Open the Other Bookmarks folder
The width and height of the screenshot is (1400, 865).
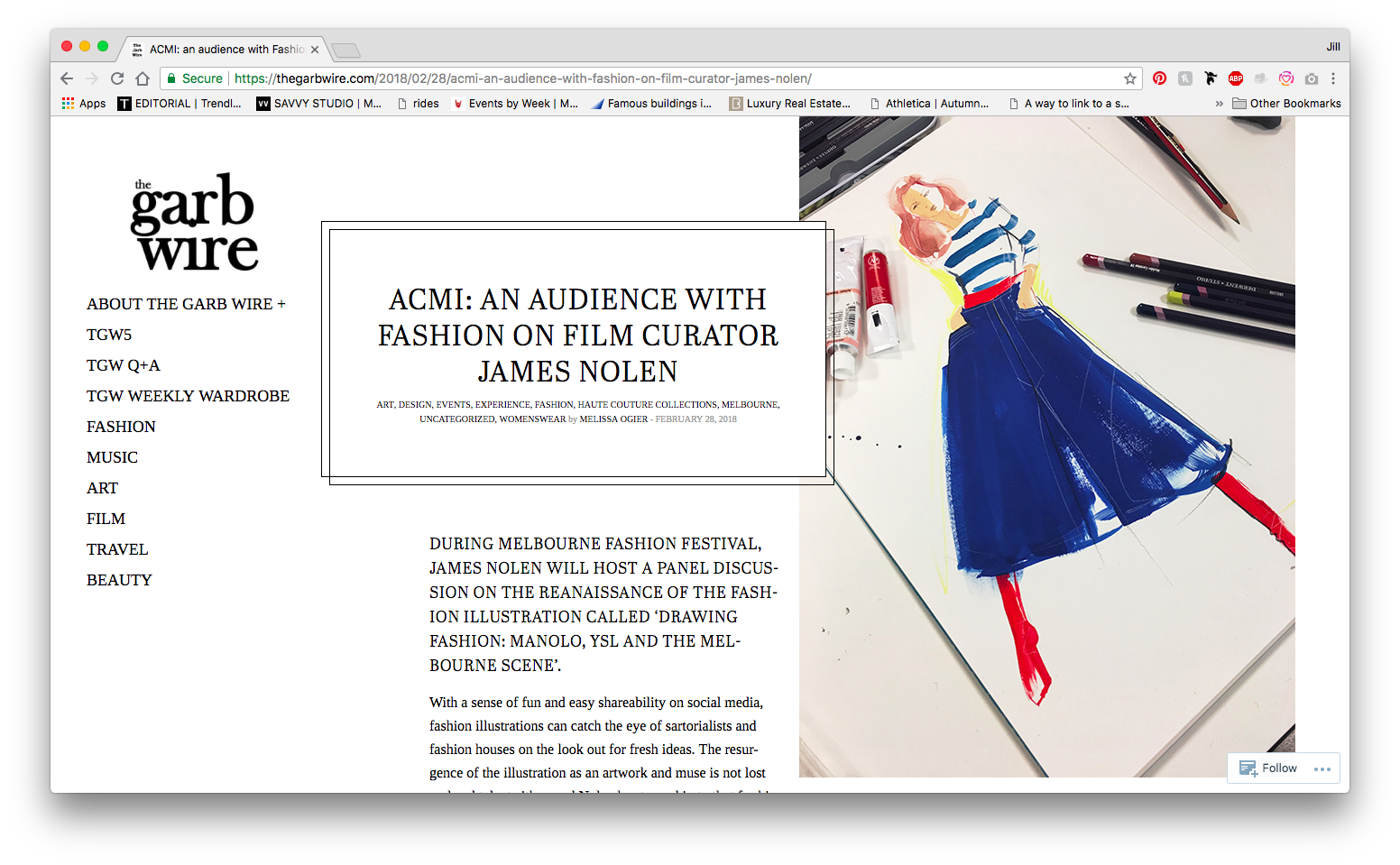1287,104
